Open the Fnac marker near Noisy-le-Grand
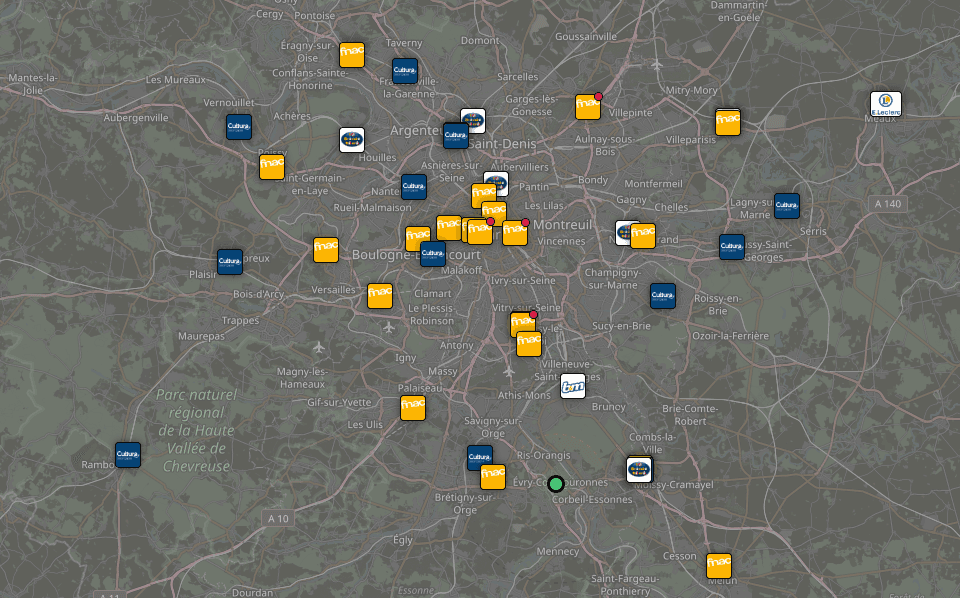The image size is (960, 598). point(643,236)
